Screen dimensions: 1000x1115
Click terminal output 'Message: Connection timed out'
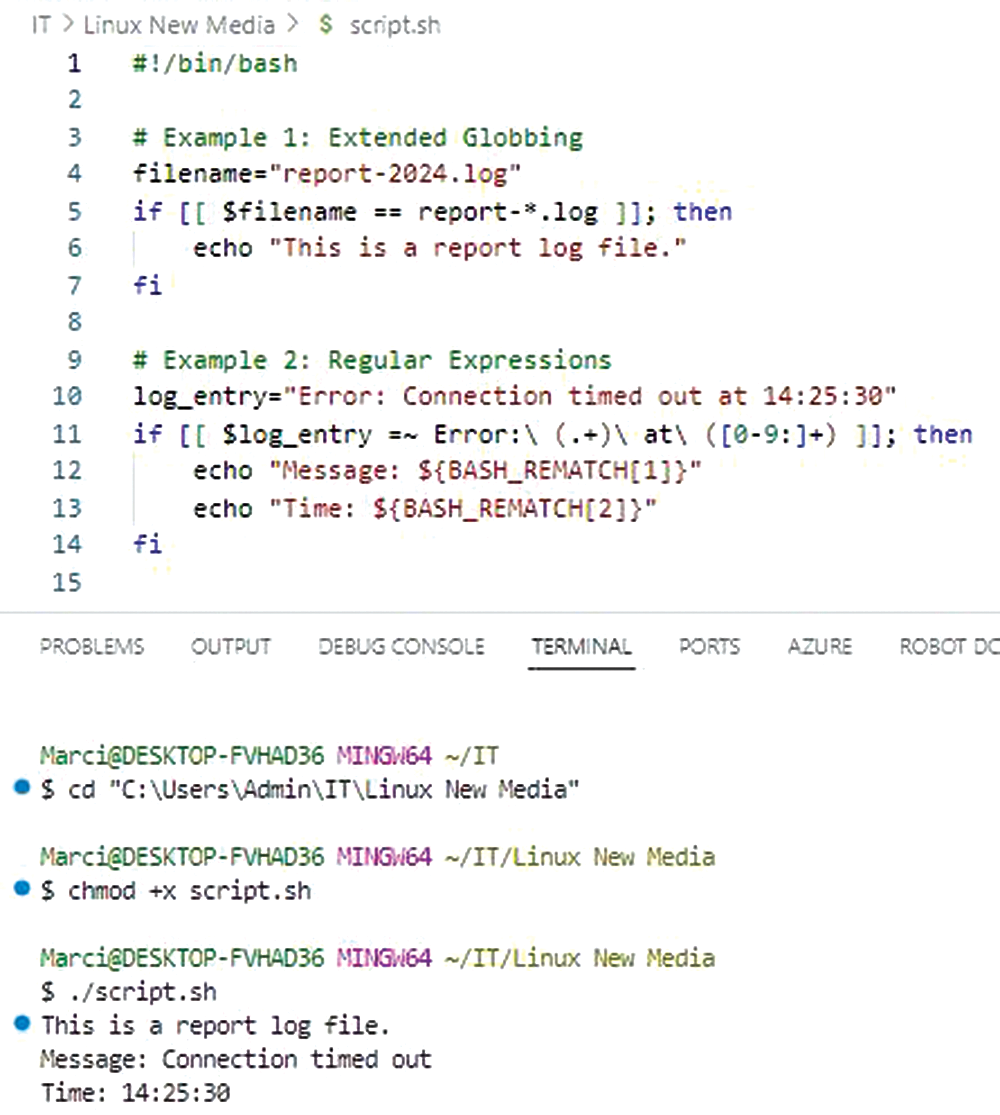[235, 1060]
